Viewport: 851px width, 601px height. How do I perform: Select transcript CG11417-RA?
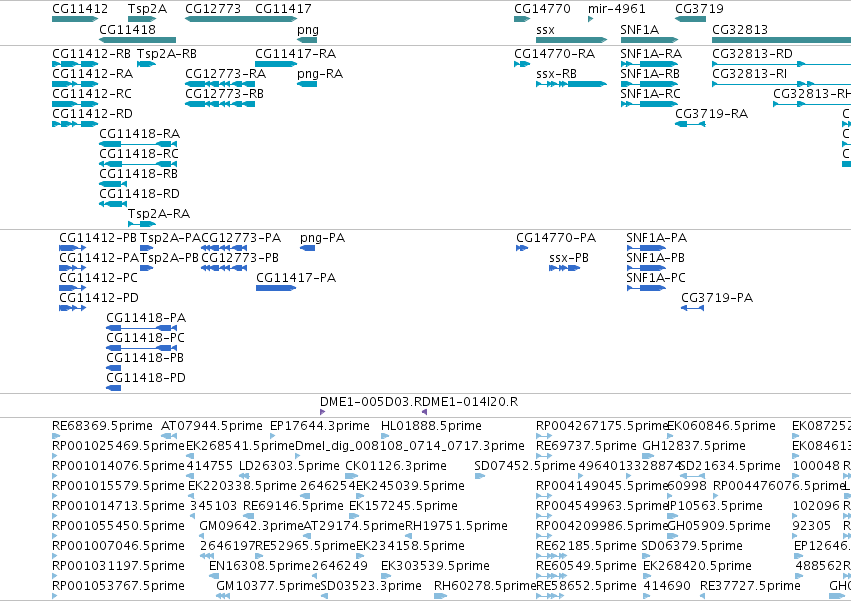pyautogui.click(x=276, y=64)
